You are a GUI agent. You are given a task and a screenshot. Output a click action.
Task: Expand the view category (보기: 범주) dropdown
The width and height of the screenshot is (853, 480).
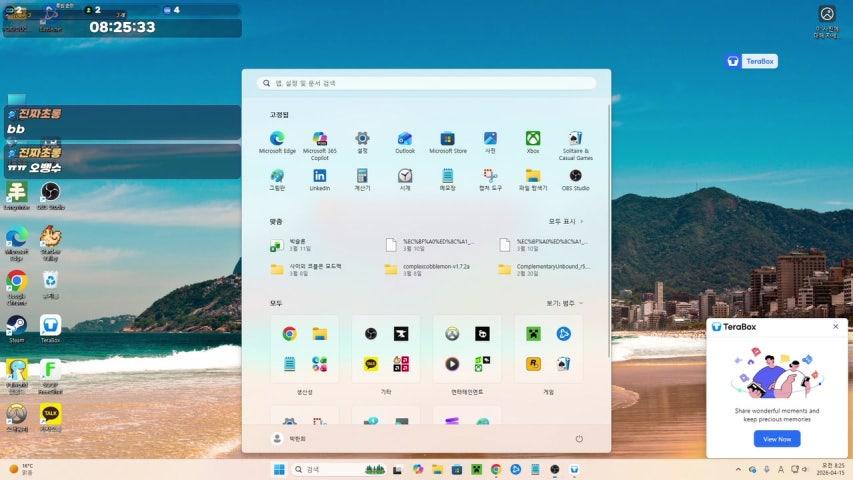(x=565, y=303)
